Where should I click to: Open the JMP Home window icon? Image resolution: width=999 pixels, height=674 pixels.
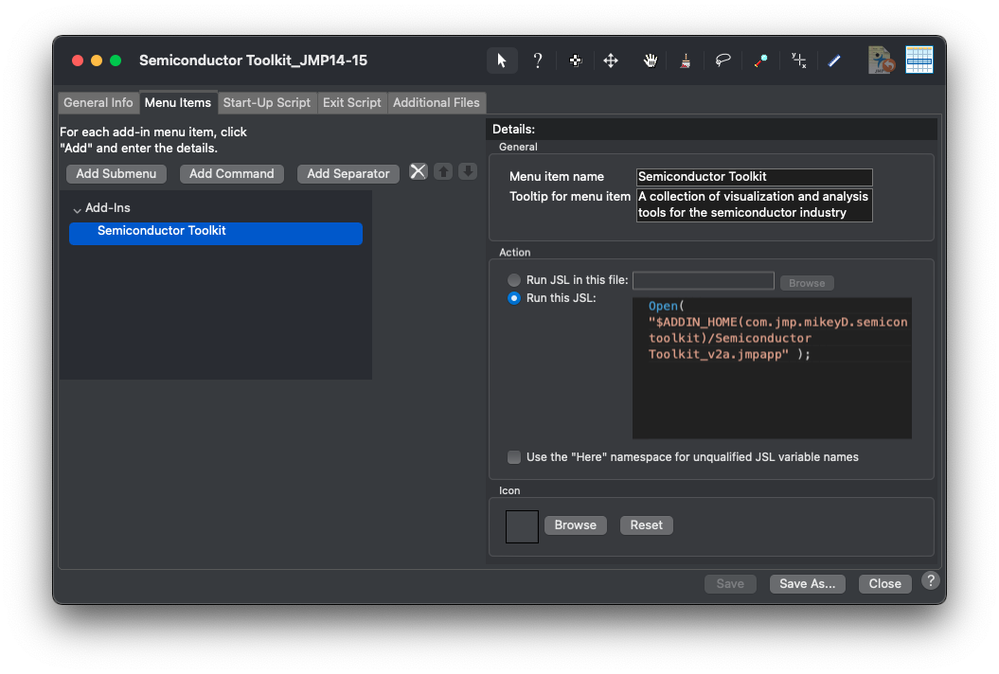882,60
